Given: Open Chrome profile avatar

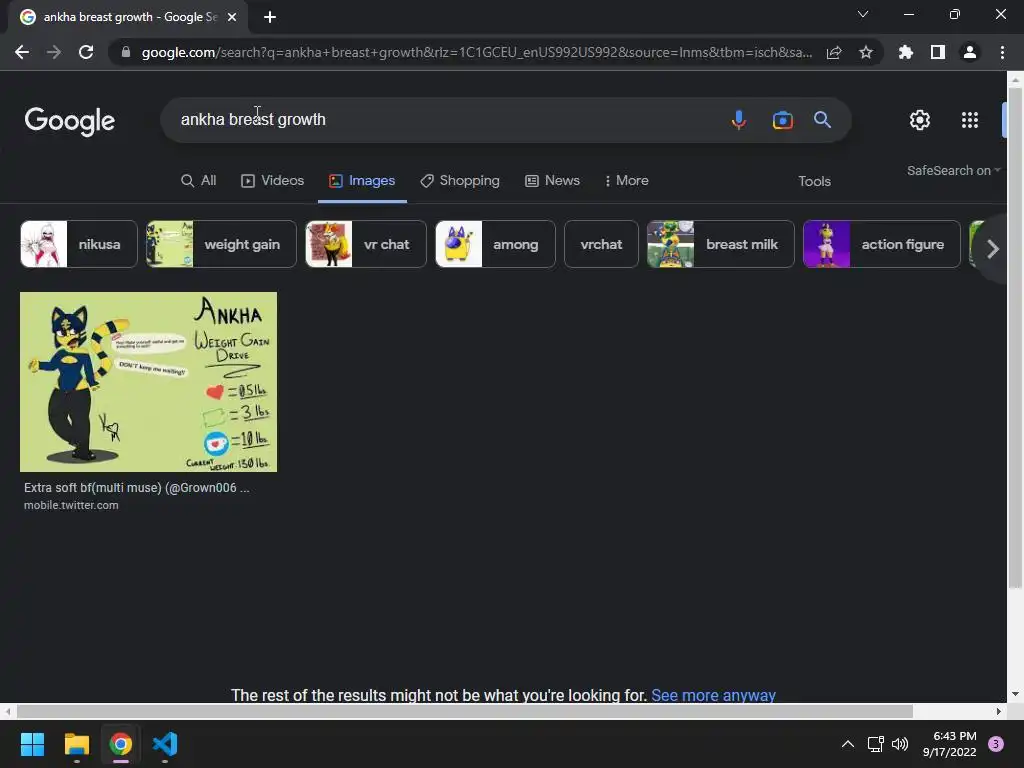Looking at the screenshot, I should [x=970, y=52].
